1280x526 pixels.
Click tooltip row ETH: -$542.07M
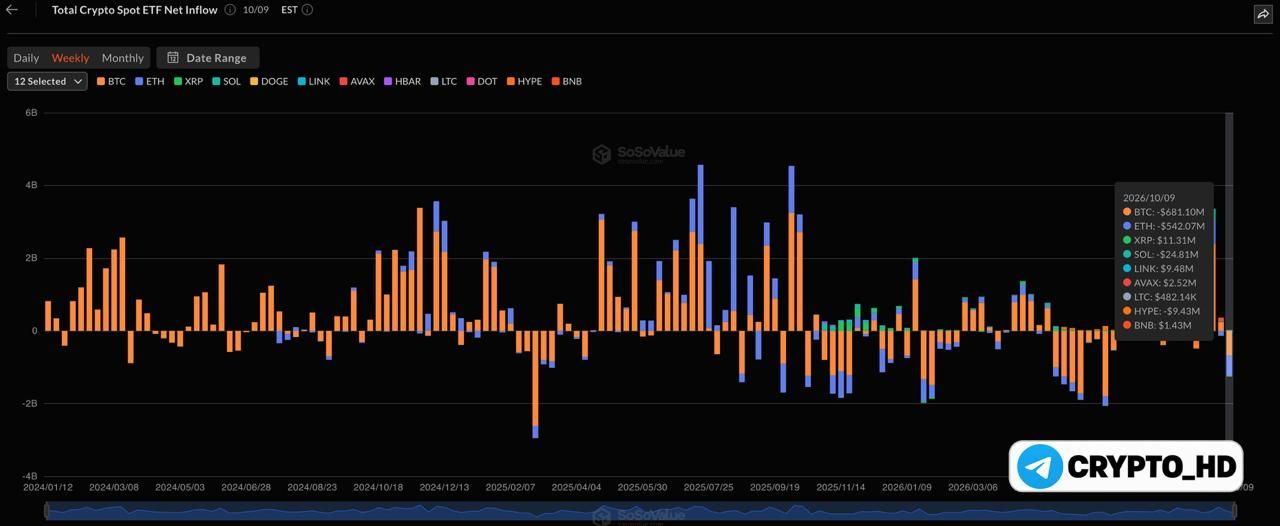coord(1163,226)
